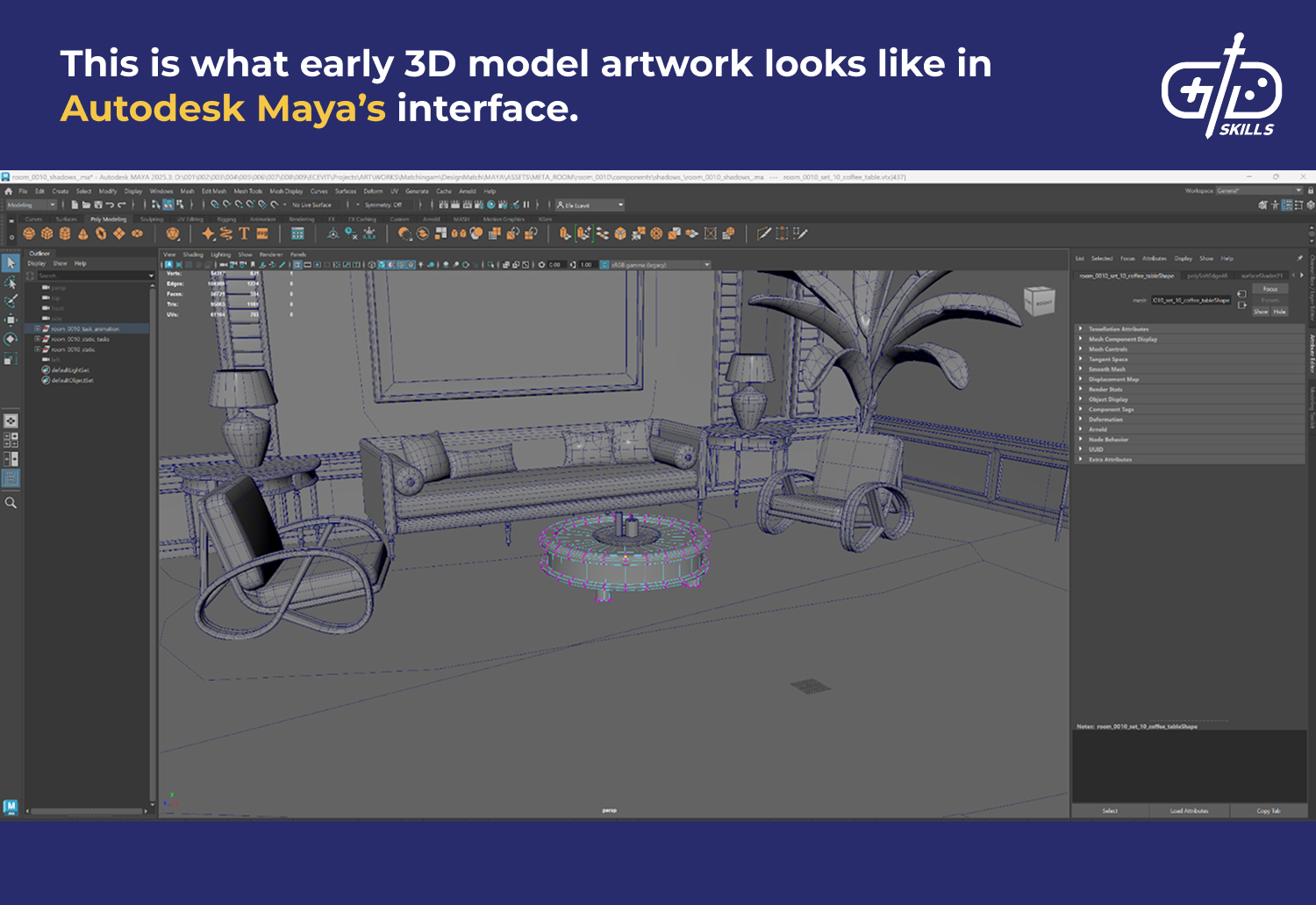Viewport: 1316px width, 905px height.
Task: Toggle viewport resolution gate icon
Action: (x=317, y=264)
